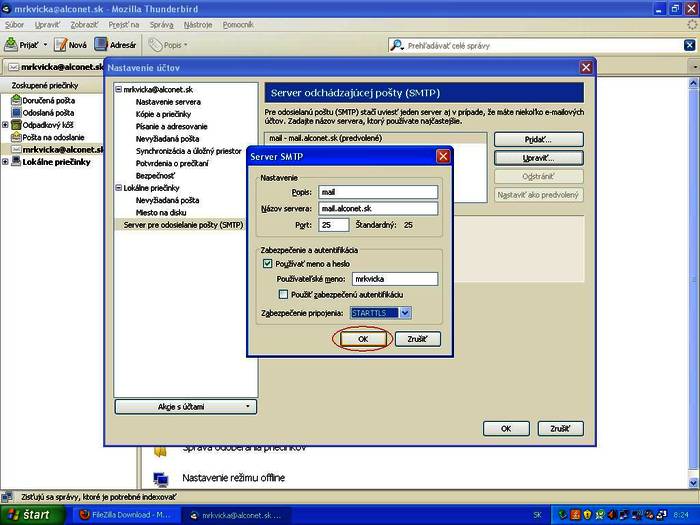The image size is (700, 525).
Task: Close the Server SMTP dialog
Action: coord(443,156)
